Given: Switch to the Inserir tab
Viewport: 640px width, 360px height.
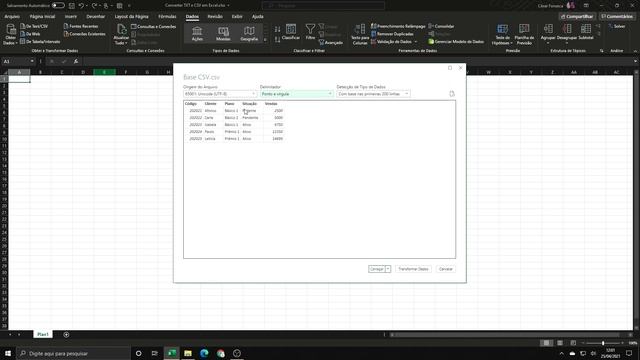Looking at the screenshot, I should click(71, 17).
